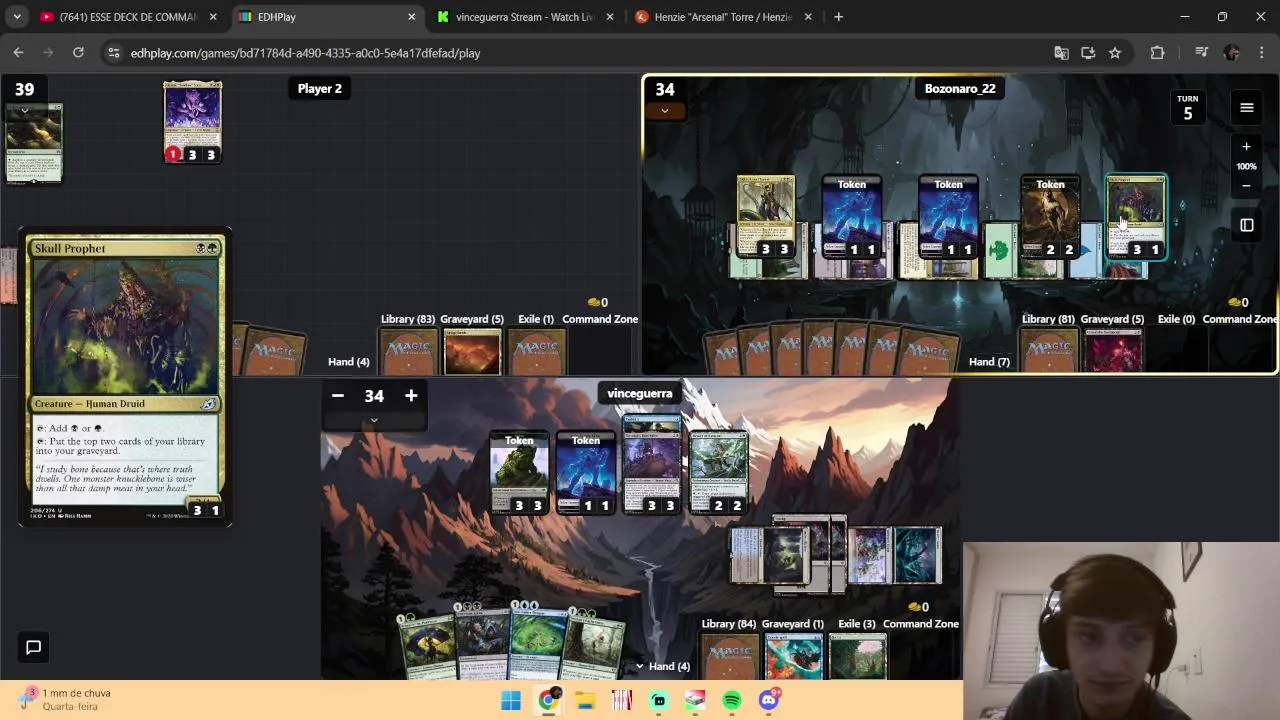Open File Explorer from the taskbar
The height and width of the screenshot is (720, 1280).
585,700
